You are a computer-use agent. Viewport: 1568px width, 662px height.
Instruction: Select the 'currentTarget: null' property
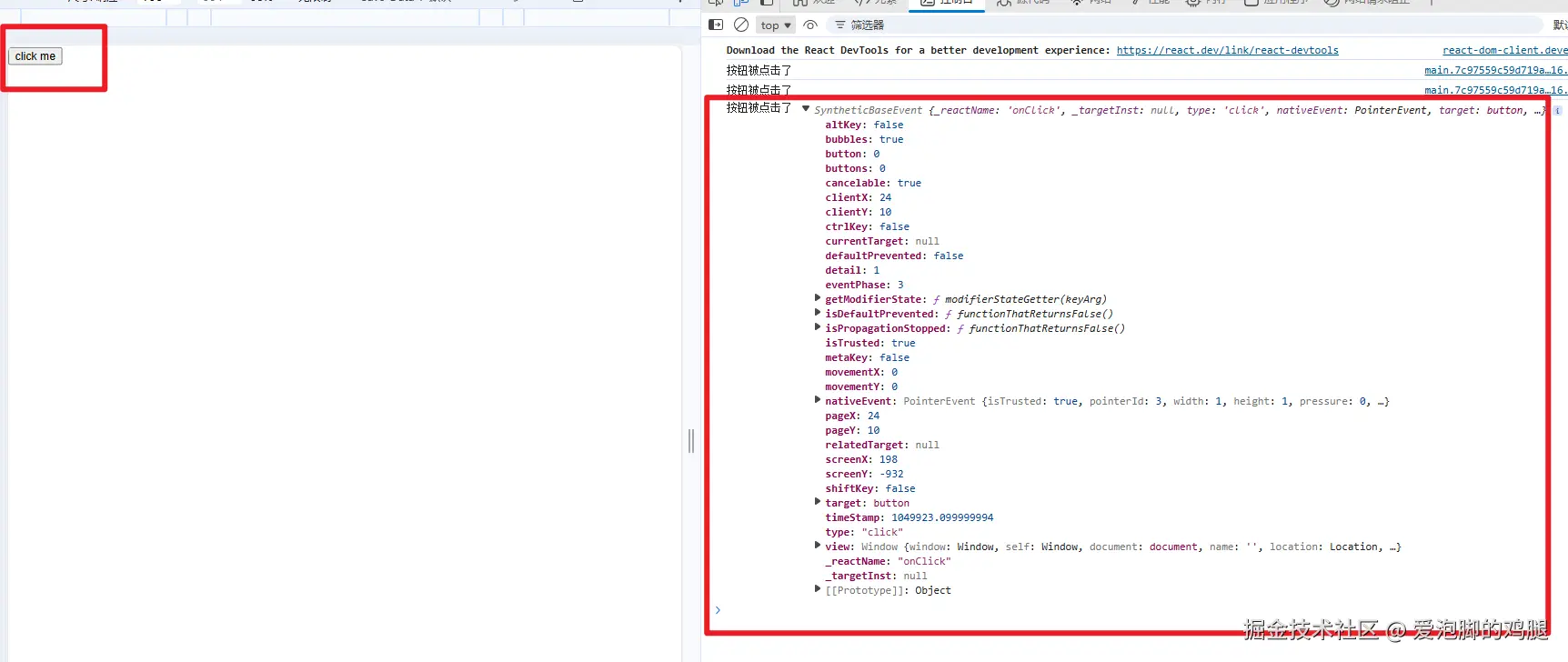point(882,242)
